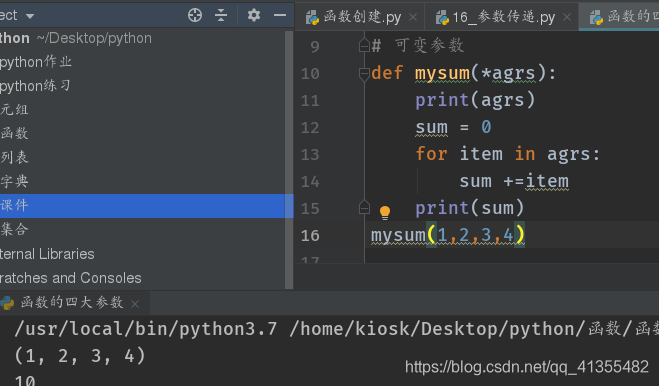Close the 函数创建.py tab

coord(413,17)
